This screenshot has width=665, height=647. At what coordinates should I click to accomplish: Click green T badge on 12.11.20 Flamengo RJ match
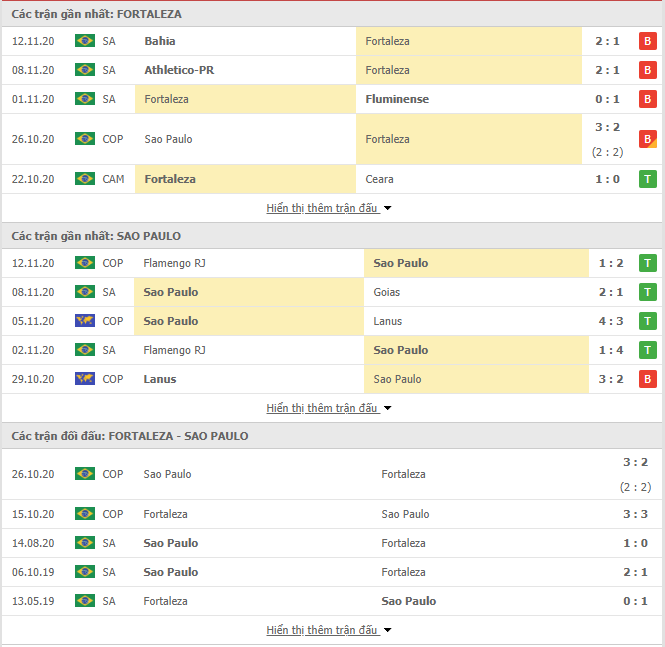[648, 263]
